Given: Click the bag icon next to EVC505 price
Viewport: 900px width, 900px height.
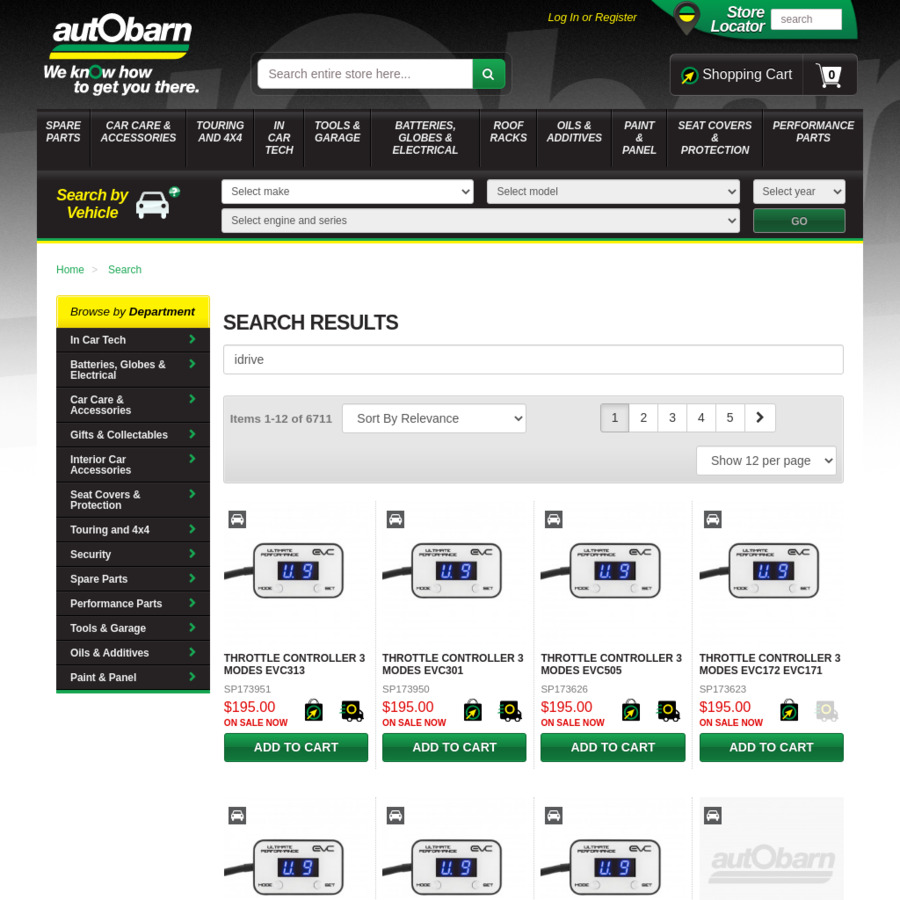Looking at the screenshot, I should click(x=631, y=710).
